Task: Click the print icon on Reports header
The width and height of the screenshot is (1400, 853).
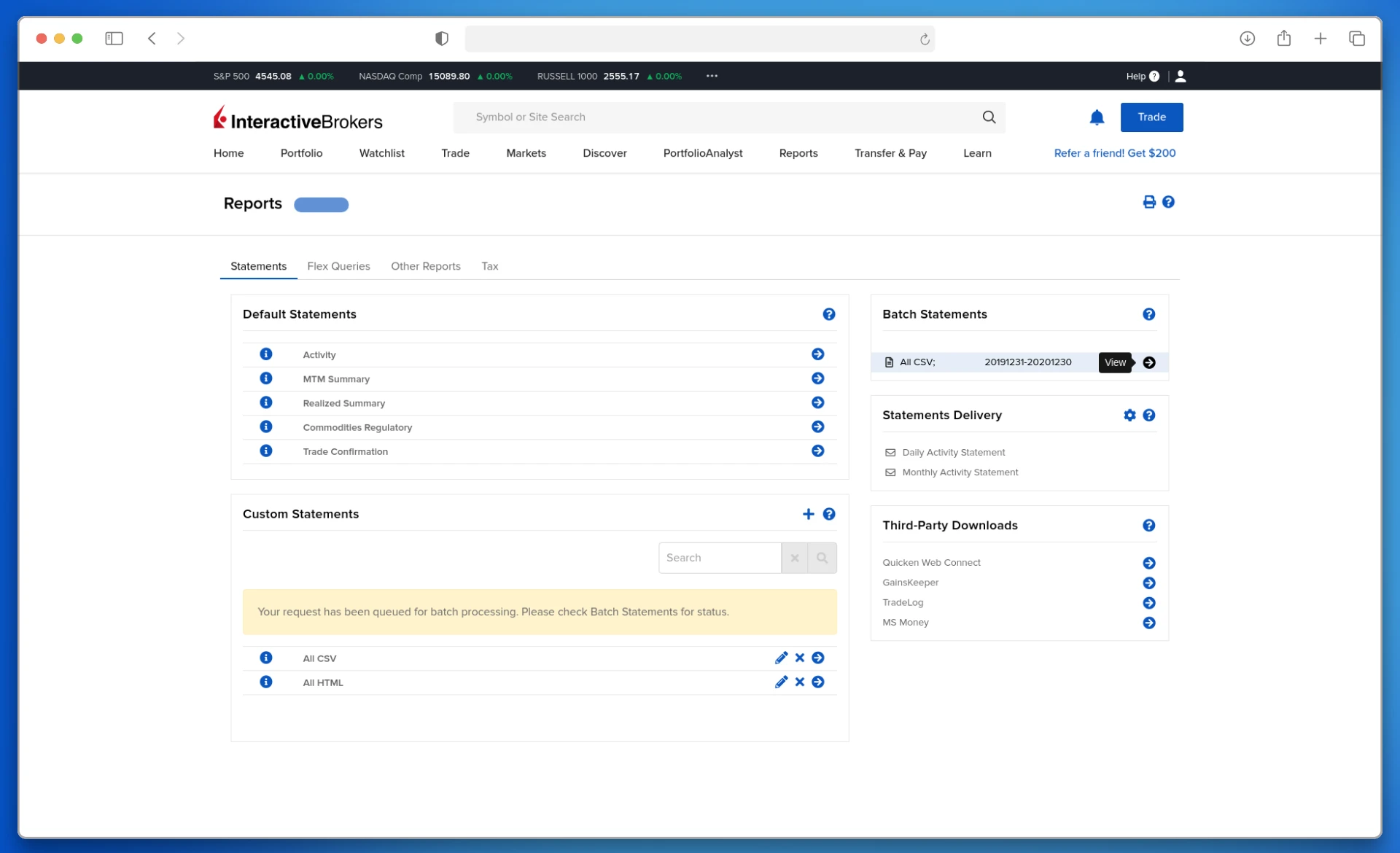Action: 1149,202
